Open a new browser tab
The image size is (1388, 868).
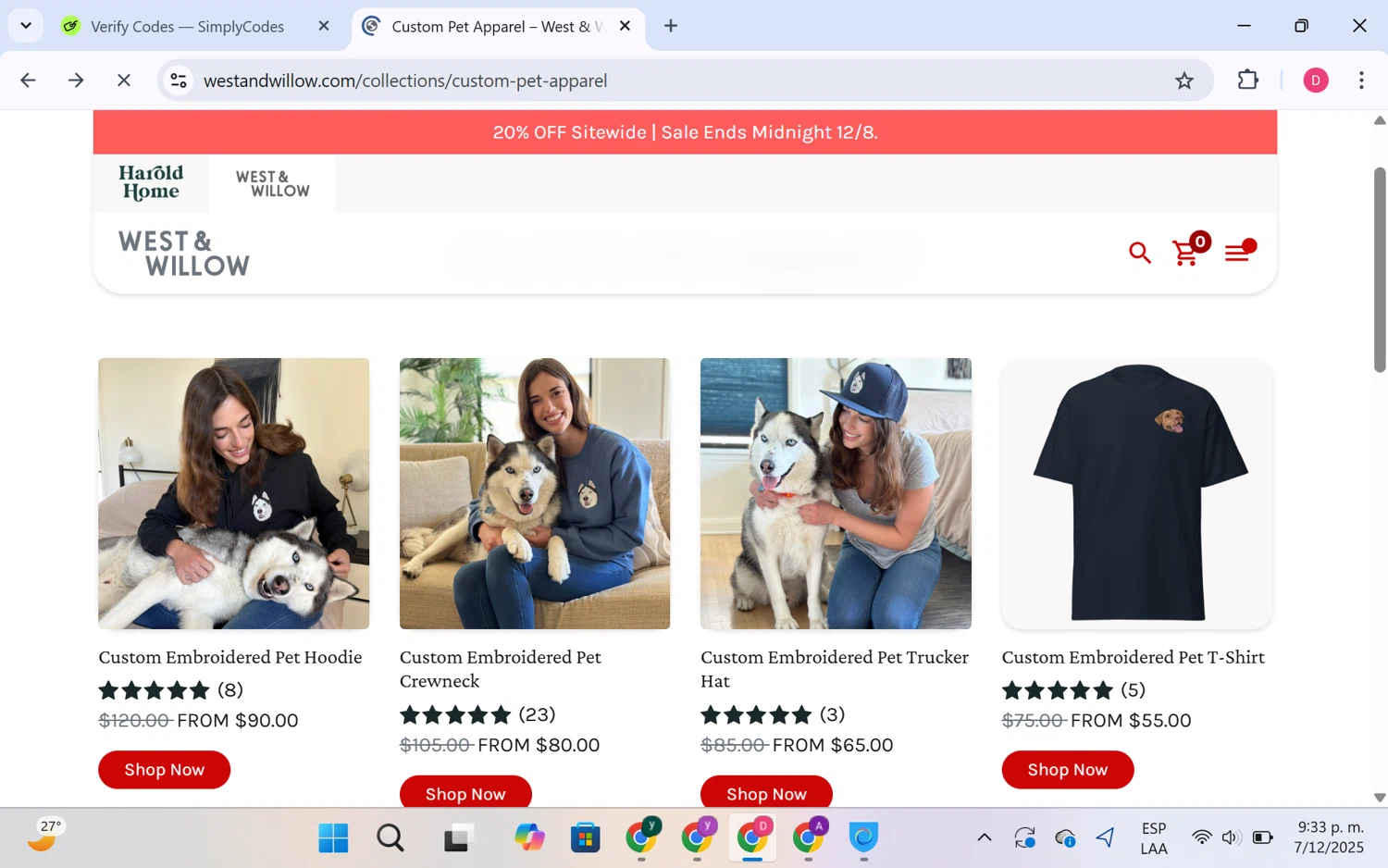(671, 26)
